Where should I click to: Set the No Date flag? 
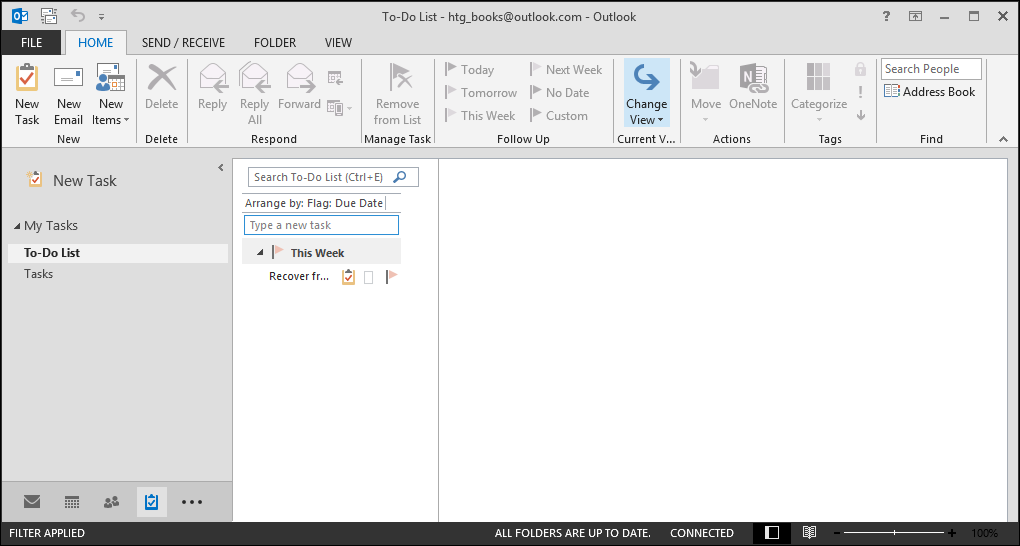559,92
